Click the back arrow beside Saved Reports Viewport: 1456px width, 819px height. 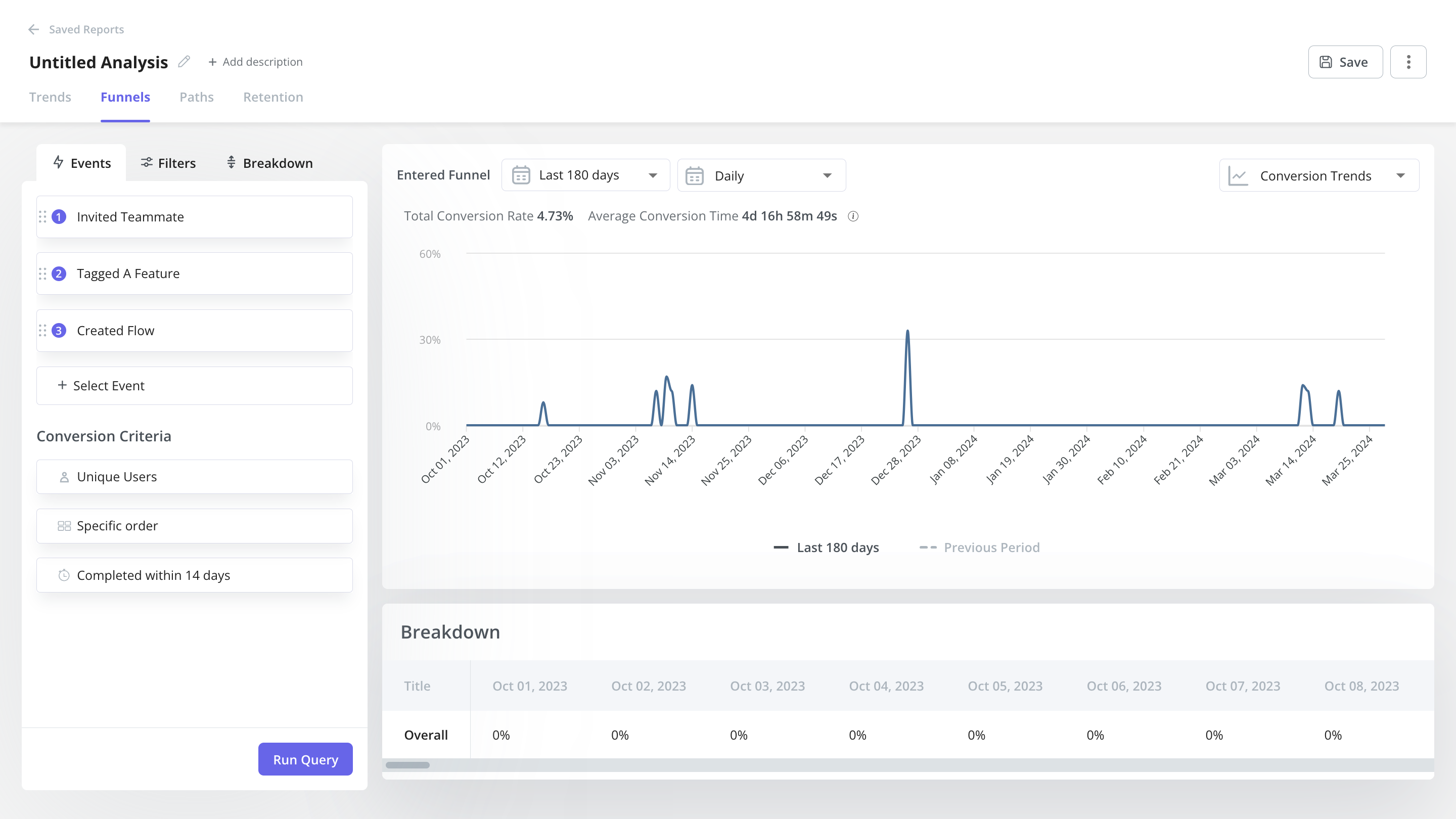(x=33, y=29)
